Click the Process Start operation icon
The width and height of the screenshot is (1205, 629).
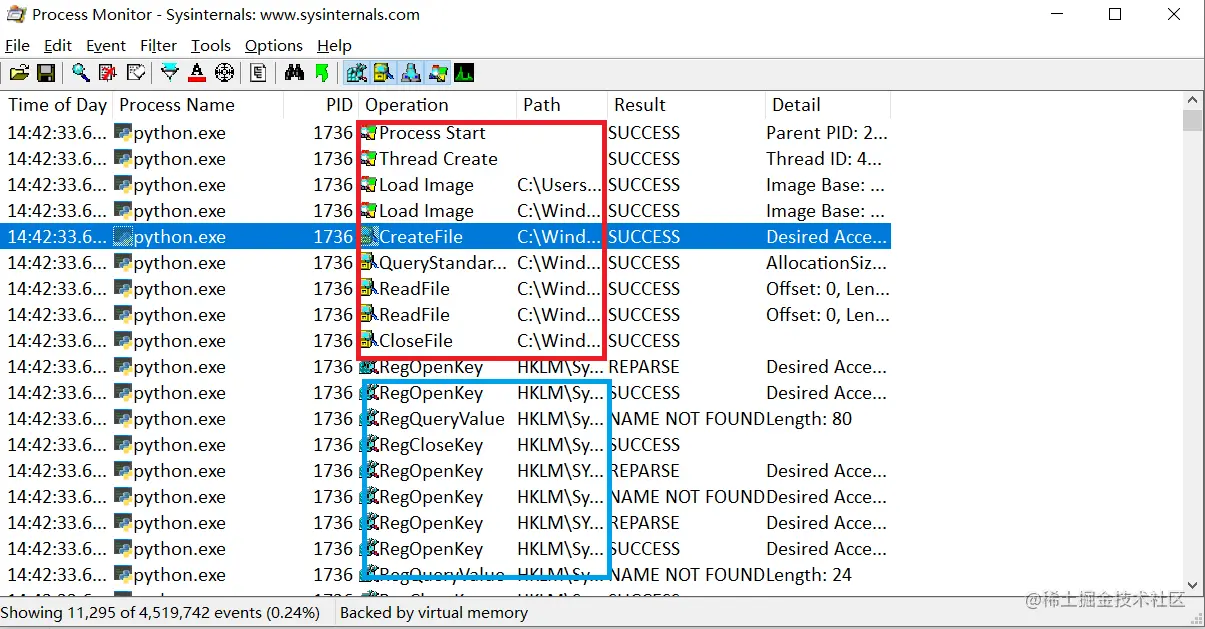pos(369,133)
